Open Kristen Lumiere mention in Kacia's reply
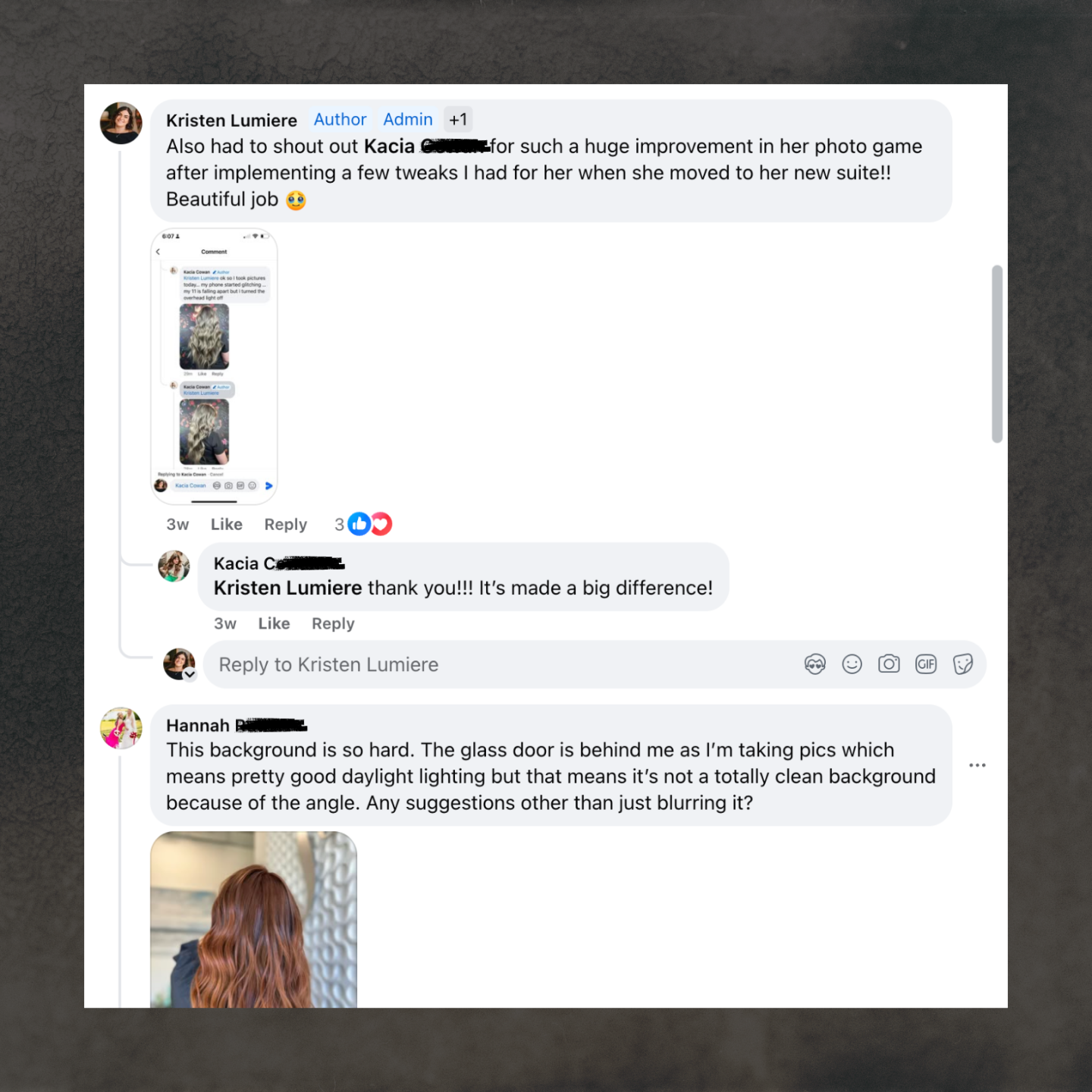The image size is (1092, 1092). pyautogui.click(x=288, y=588)
